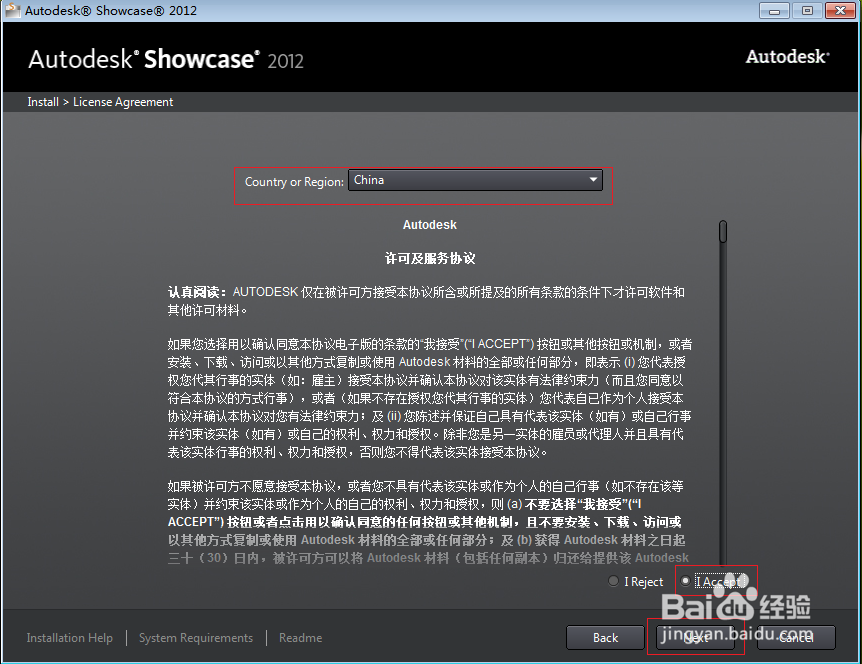
Task: Click the 认真阅读 bold text
Action: pyautogui.click(x=197, y=292)
